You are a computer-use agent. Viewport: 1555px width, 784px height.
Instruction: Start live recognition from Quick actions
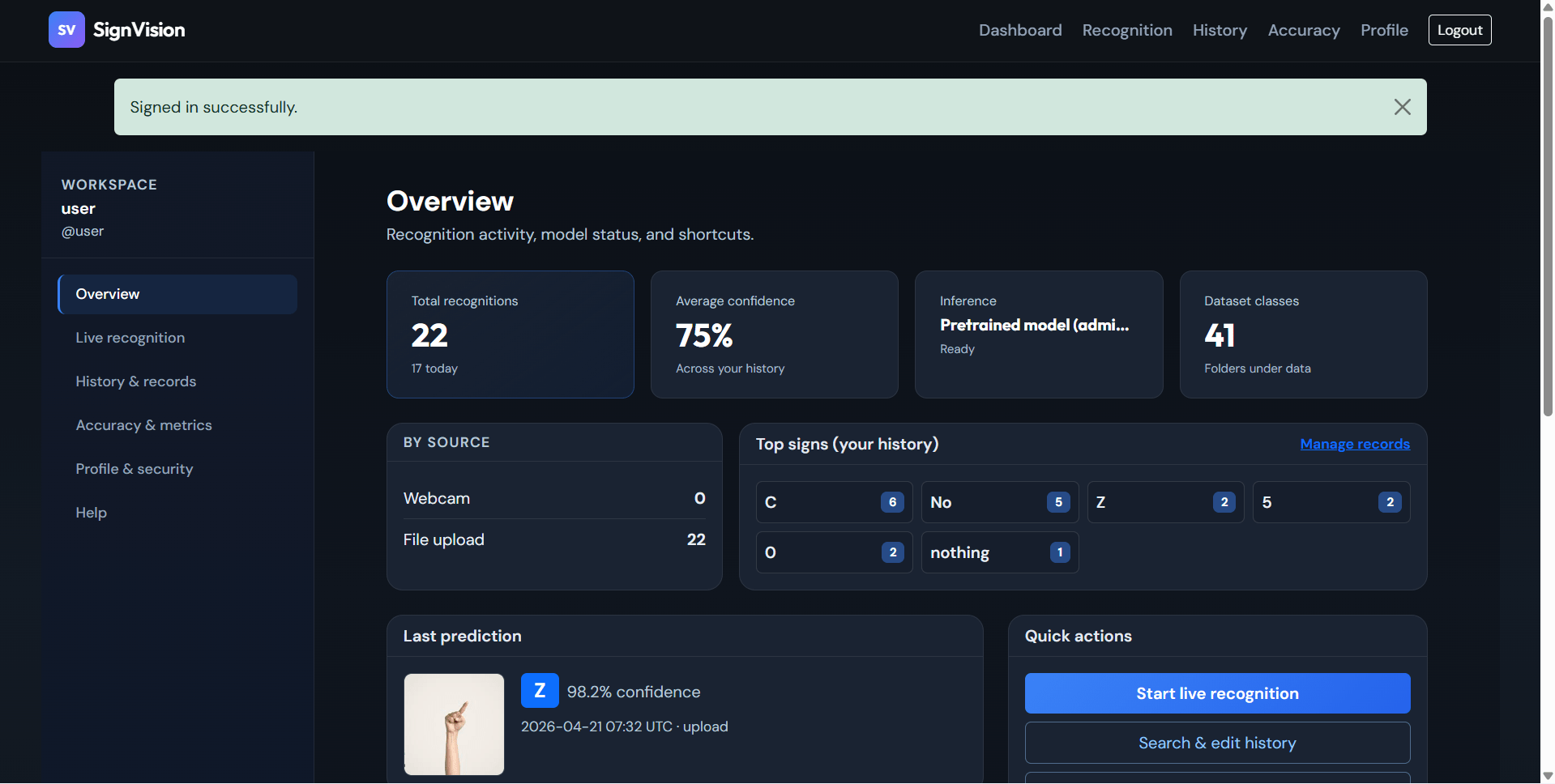tap(1217, 693)
